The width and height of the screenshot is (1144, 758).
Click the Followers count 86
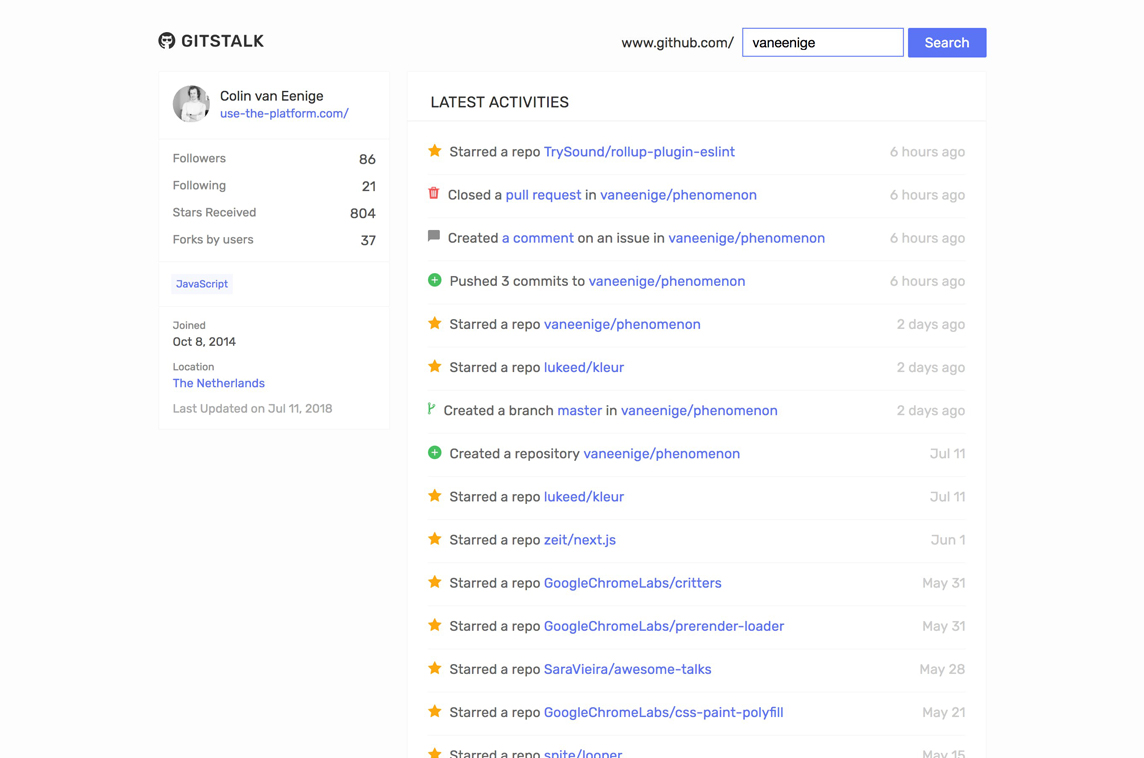pos(367,159)
